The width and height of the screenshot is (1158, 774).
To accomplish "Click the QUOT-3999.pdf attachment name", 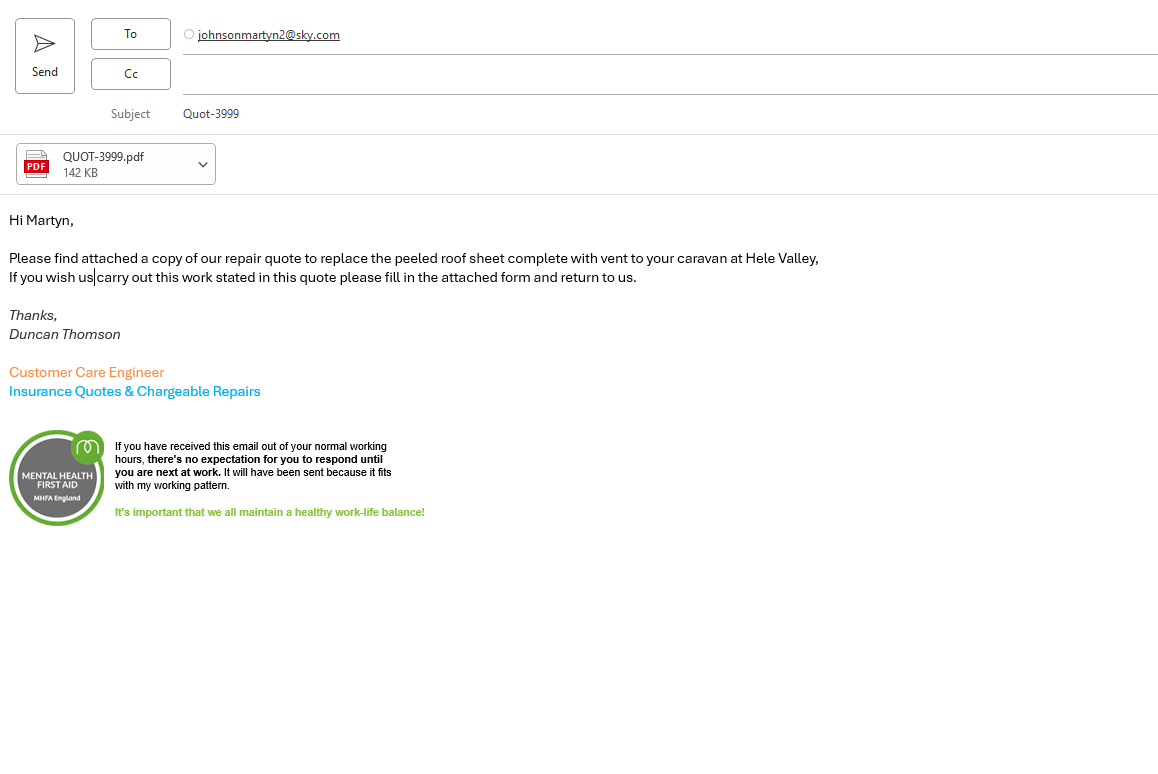I will [103, 157].
